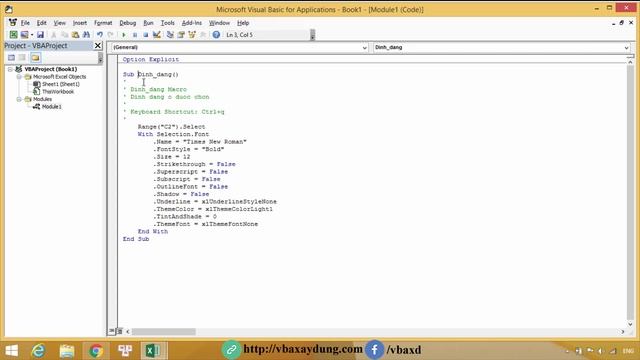Collapse Microsoft Excel Objects folder
Screen dimensions: 640x360
[x=19, y=77]
